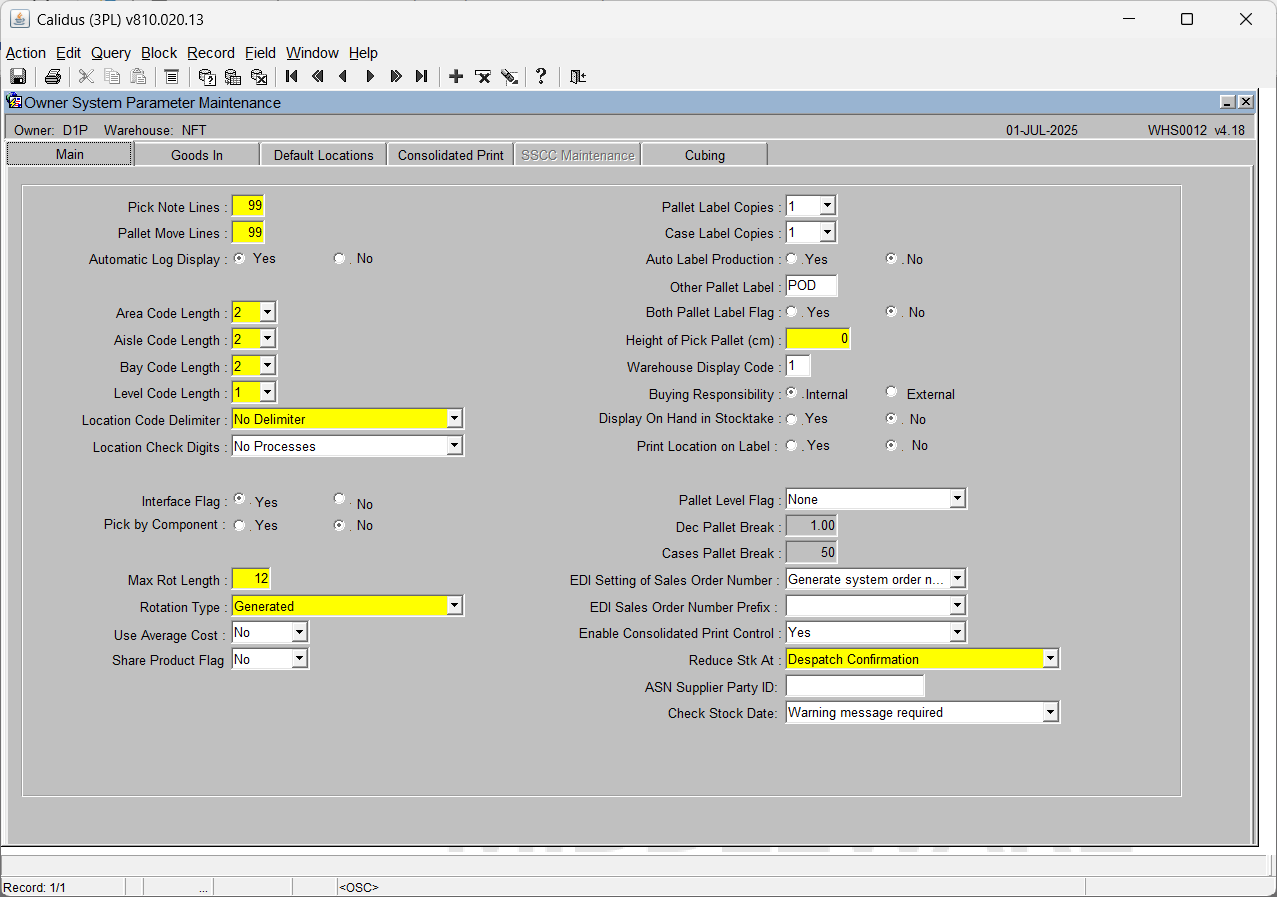Click the Height of Pick Pallet field
Viewport: 1277px width, 897px height.
pyautogui.click(x=818, y=339)
